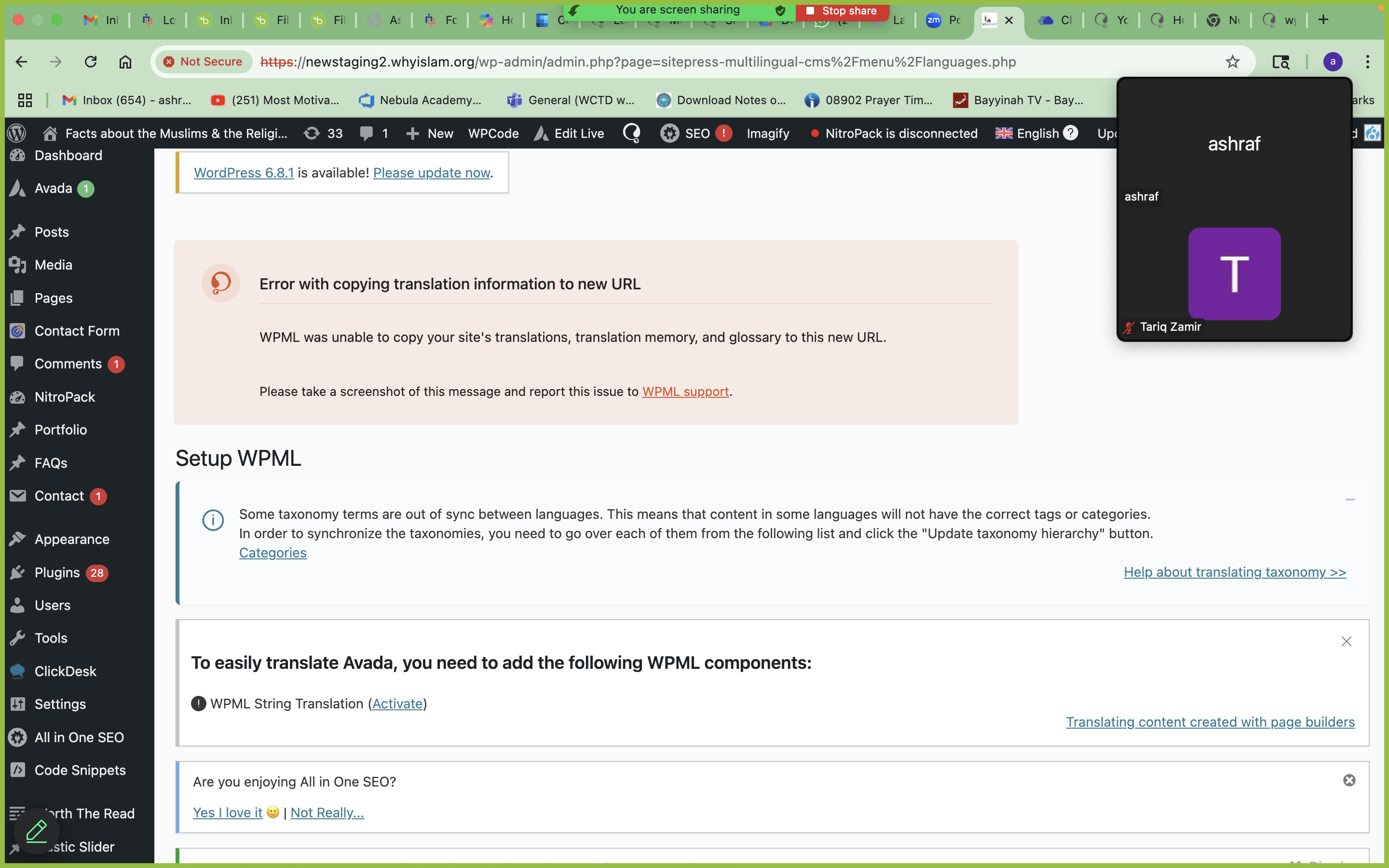Image resolution: width=1389 pixels, height=868 pixels.
Task: Open Help about translating taxonomy link
Action: click(1235, 572)
